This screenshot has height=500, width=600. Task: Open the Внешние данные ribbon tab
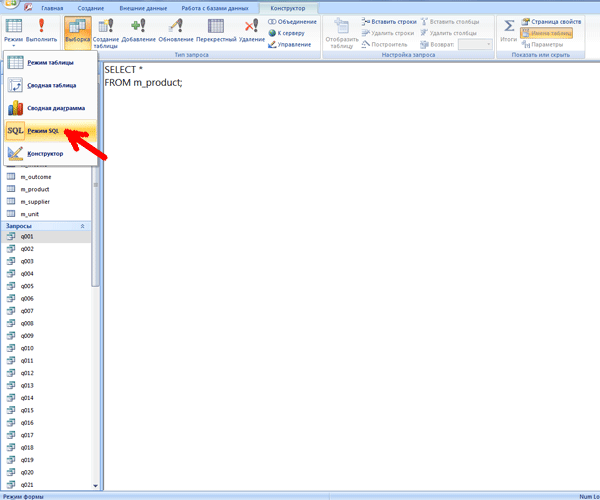(x=141, y=7)
